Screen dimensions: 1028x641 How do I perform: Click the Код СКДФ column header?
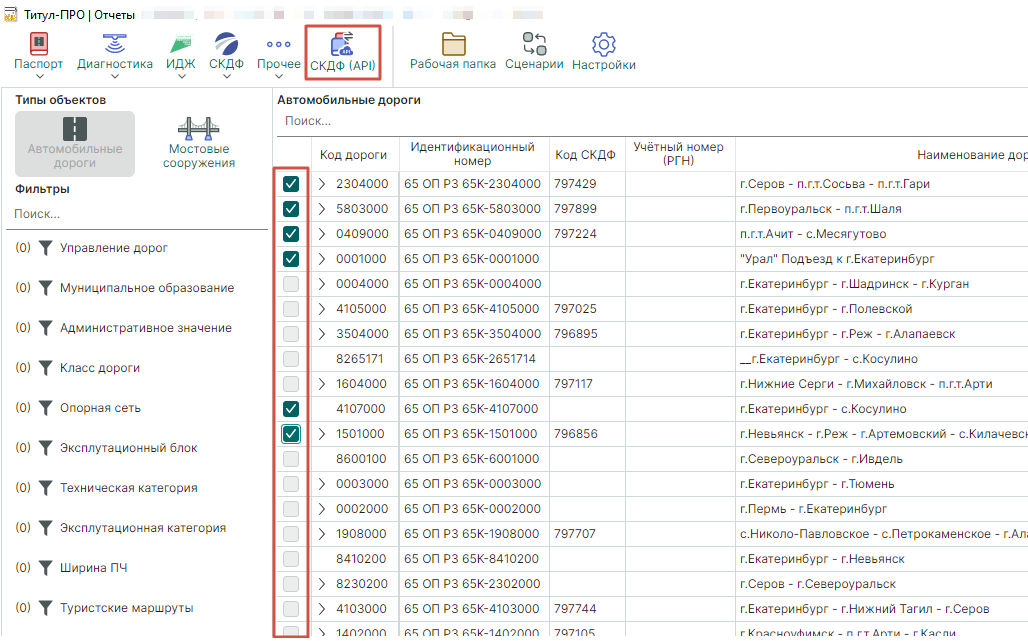point(586,155)
